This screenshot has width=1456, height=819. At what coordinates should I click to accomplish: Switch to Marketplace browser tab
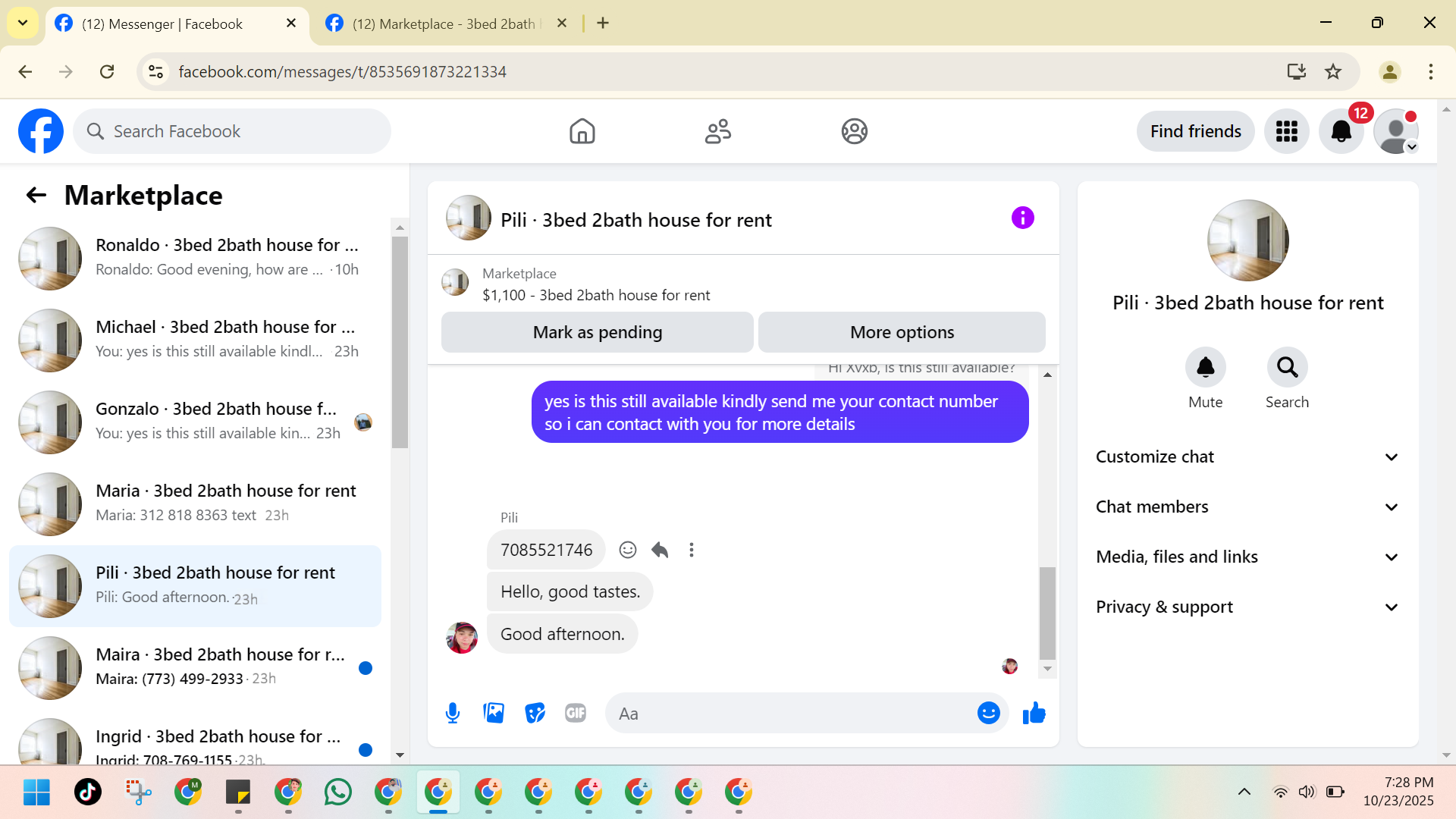pos(444,24)
